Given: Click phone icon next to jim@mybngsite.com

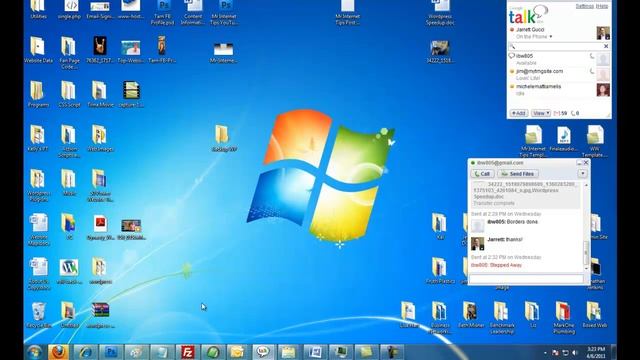Looking at the screenshot, I should tap(591, 71).
